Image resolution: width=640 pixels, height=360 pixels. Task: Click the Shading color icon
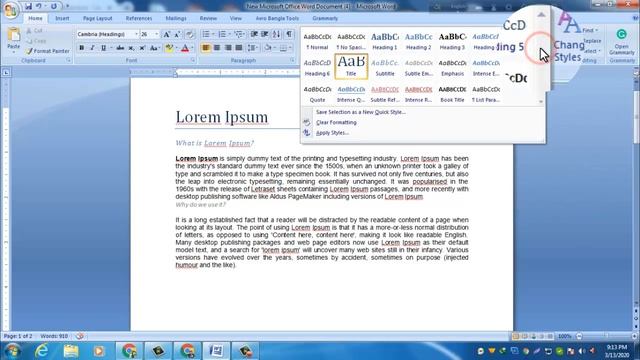tap(267, 48)
